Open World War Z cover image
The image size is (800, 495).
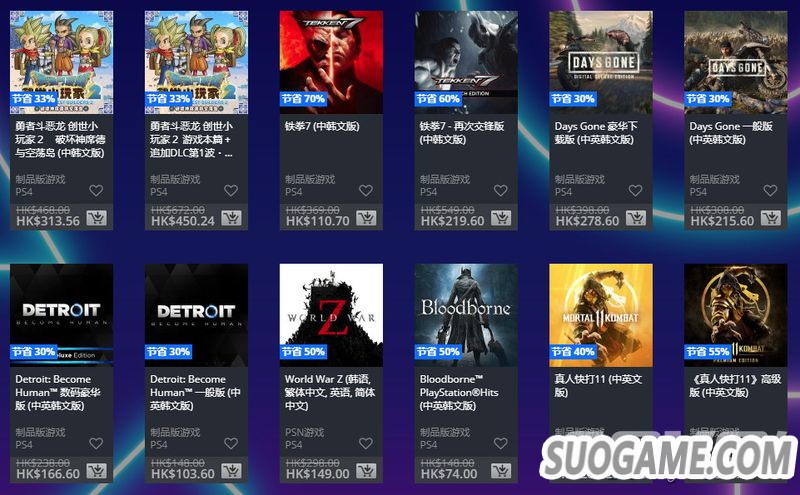[x=331, y=315]
